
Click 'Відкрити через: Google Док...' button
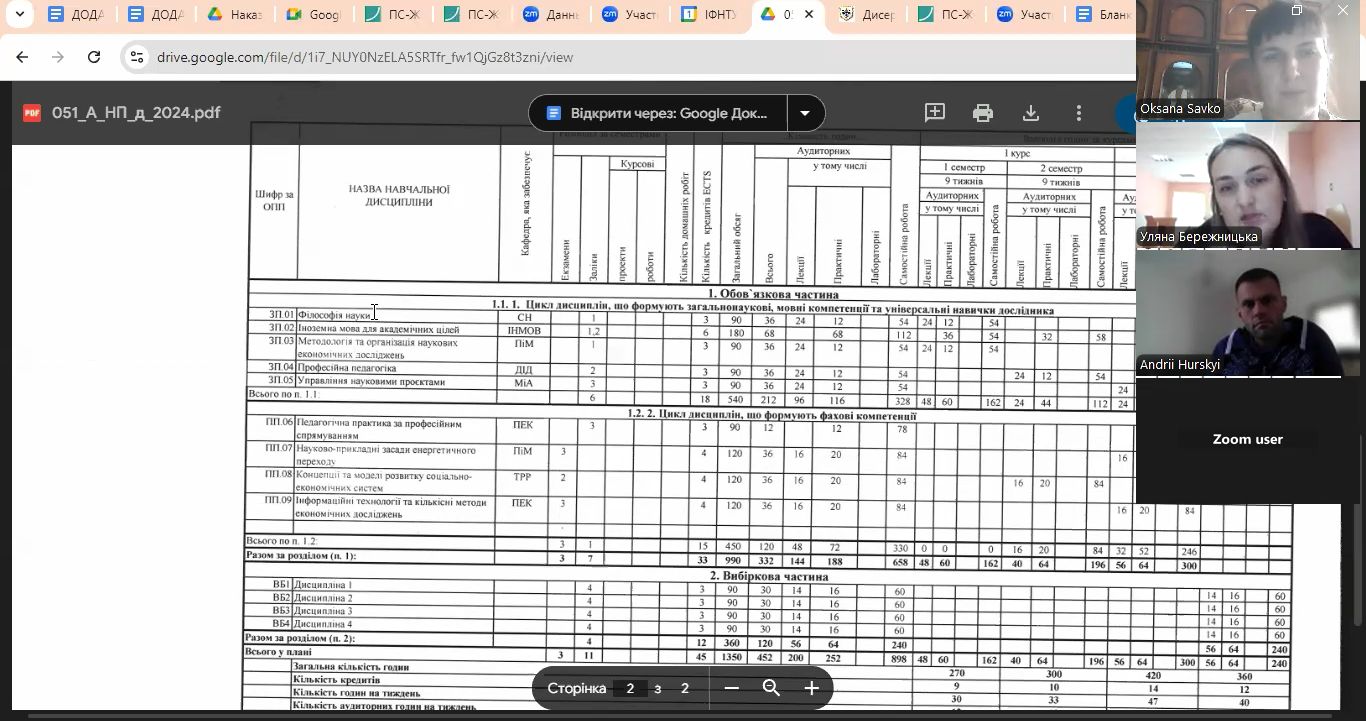click(658, 113)
